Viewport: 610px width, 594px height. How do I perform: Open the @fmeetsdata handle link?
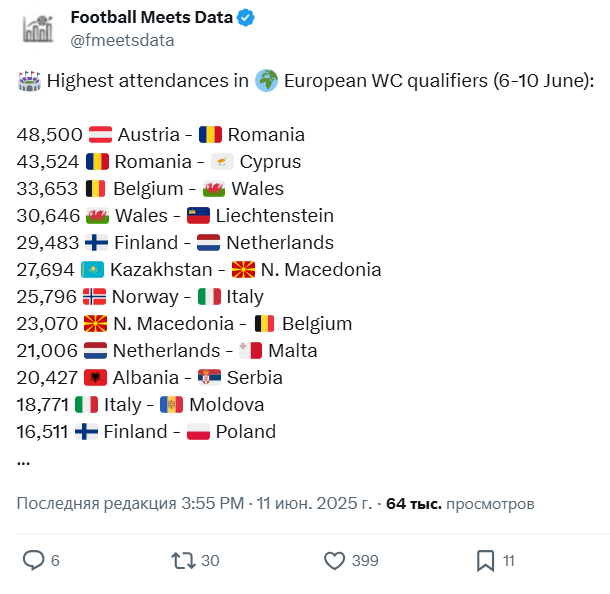coord(122,40)
